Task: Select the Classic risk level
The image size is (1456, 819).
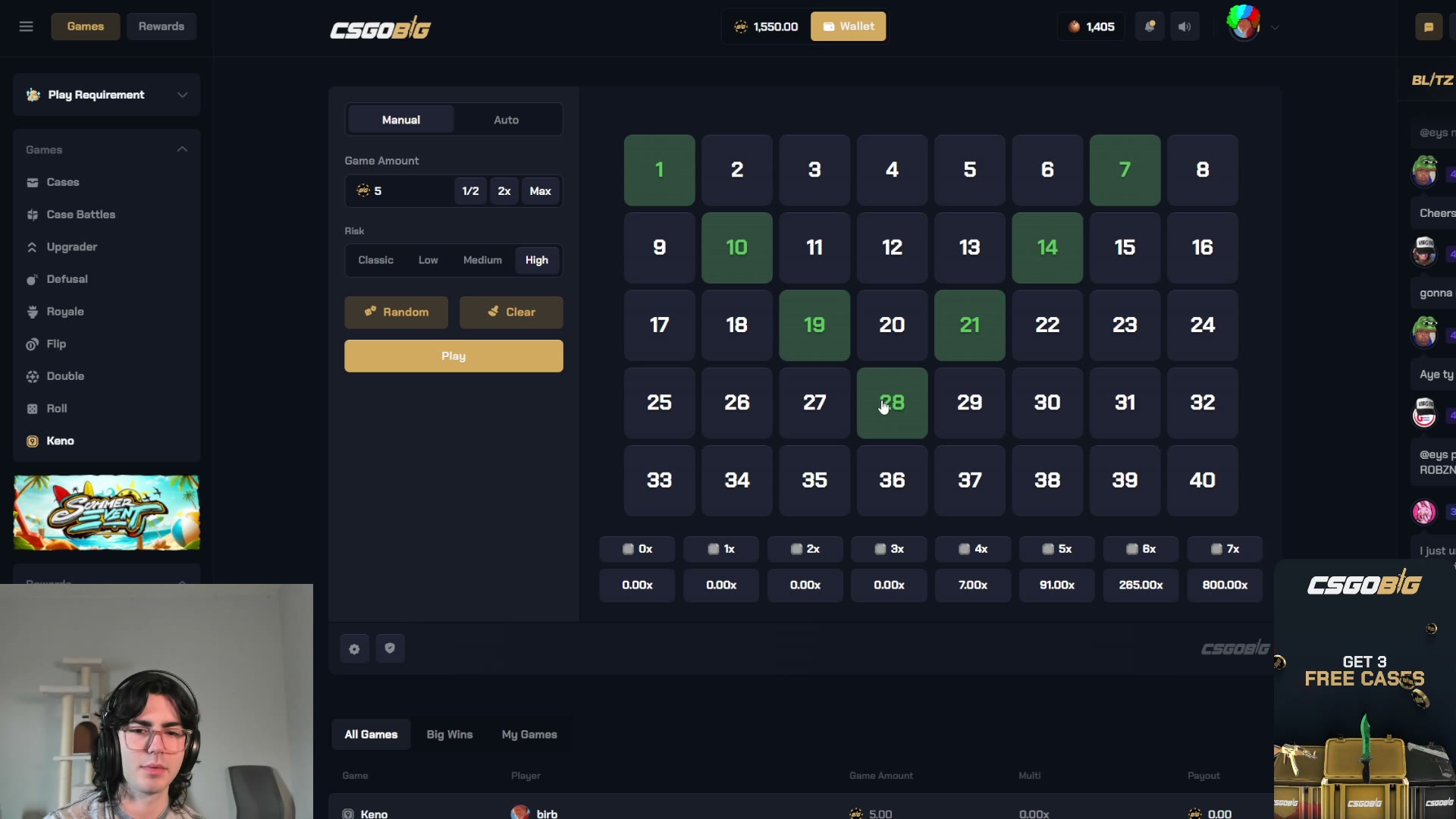Action: pyautogui.click(x=376, y=260)
